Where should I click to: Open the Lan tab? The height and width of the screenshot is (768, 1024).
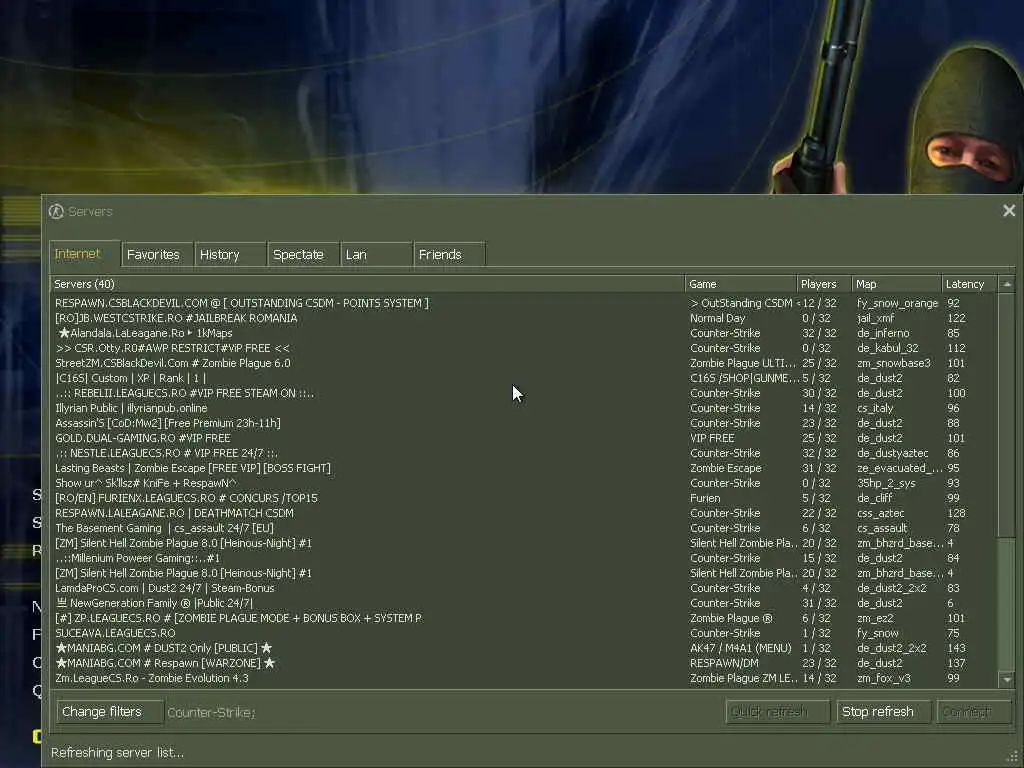[376, 254]
